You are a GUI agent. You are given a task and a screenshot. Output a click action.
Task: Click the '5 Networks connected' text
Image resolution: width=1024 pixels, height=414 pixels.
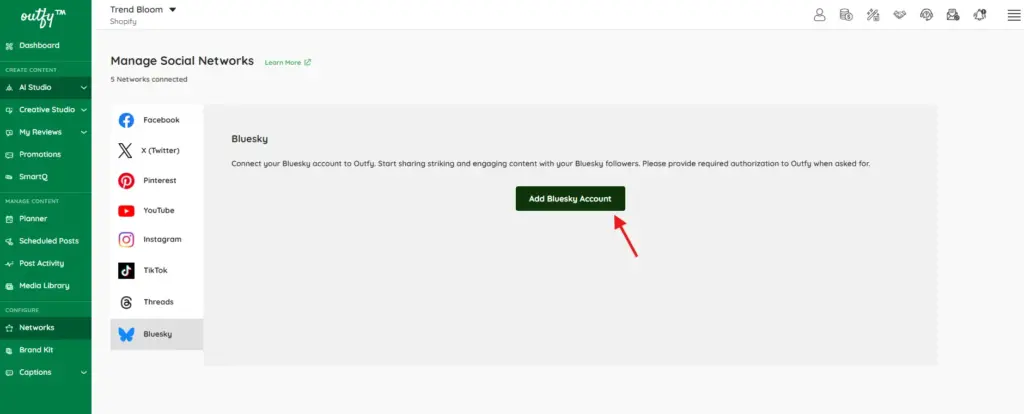[149, 80]
